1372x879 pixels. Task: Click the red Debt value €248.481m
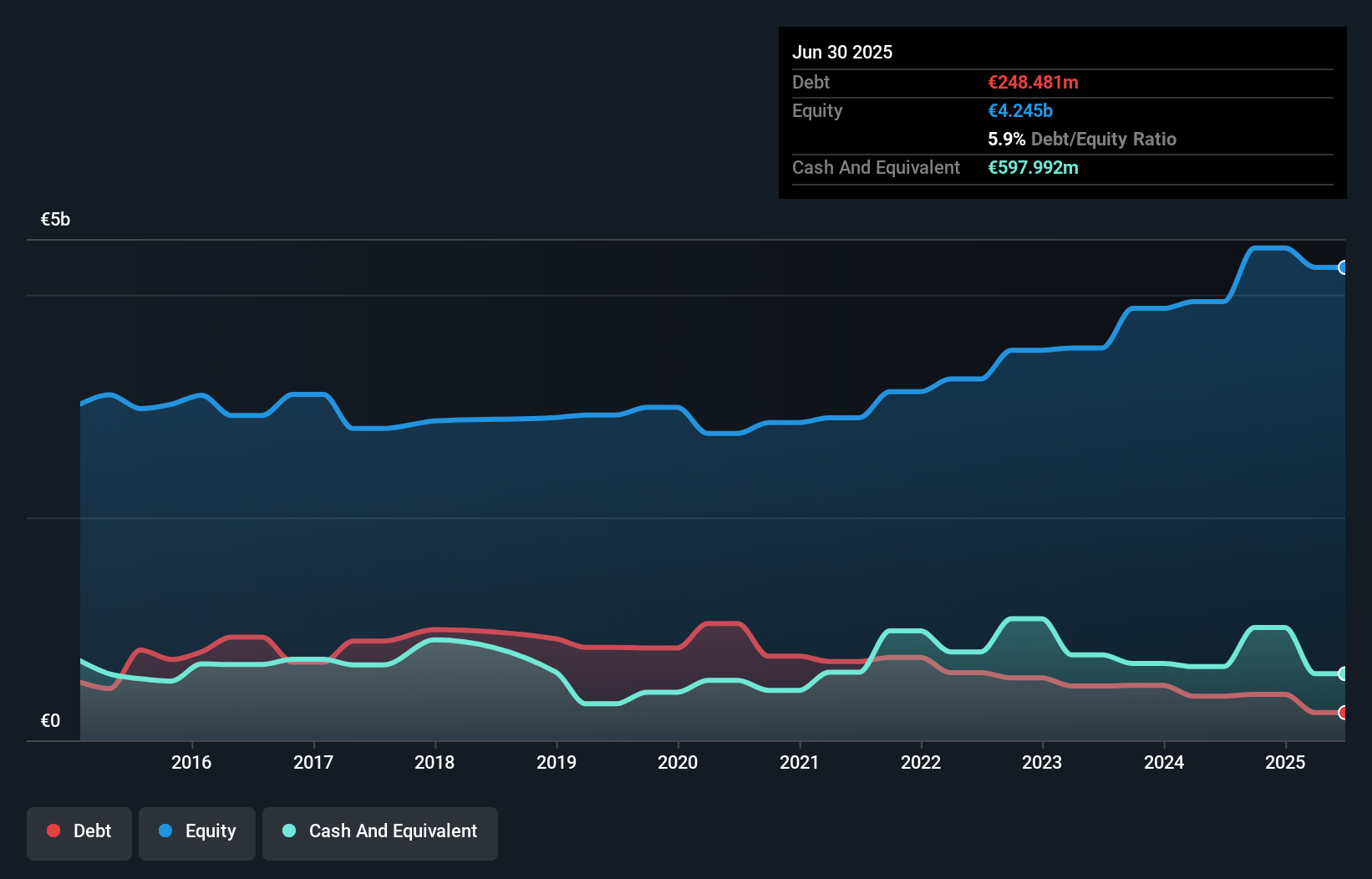point(1033,82)
